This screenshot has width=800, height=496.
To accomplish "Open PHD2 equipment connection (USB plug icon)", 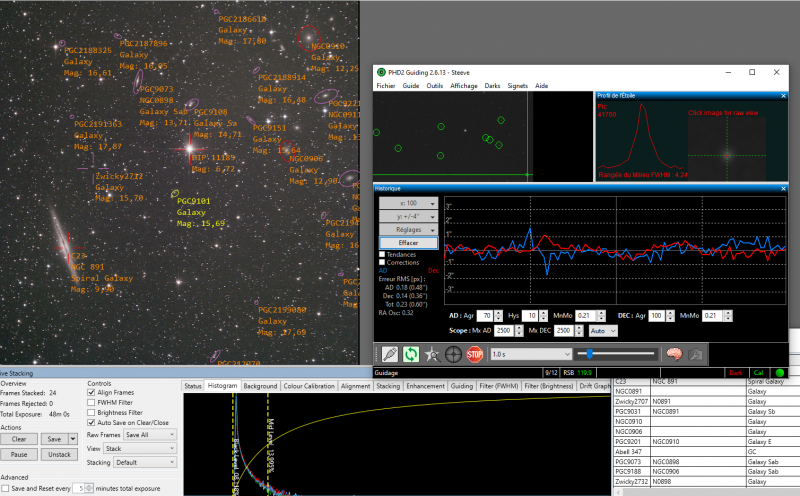I will tap(390, 354).
